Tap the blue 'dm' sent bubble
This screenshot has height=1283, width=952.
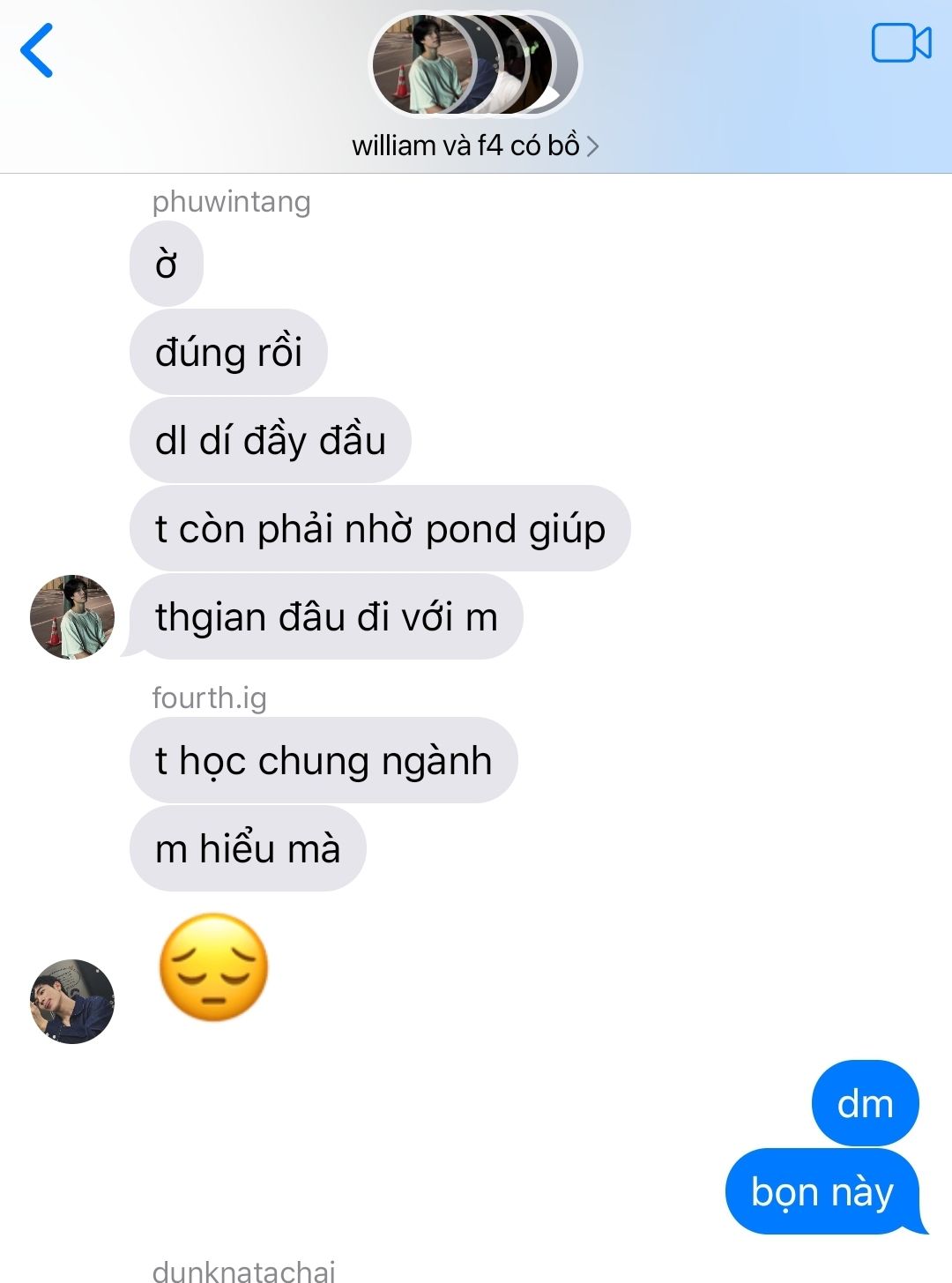tap(866, 1103)
